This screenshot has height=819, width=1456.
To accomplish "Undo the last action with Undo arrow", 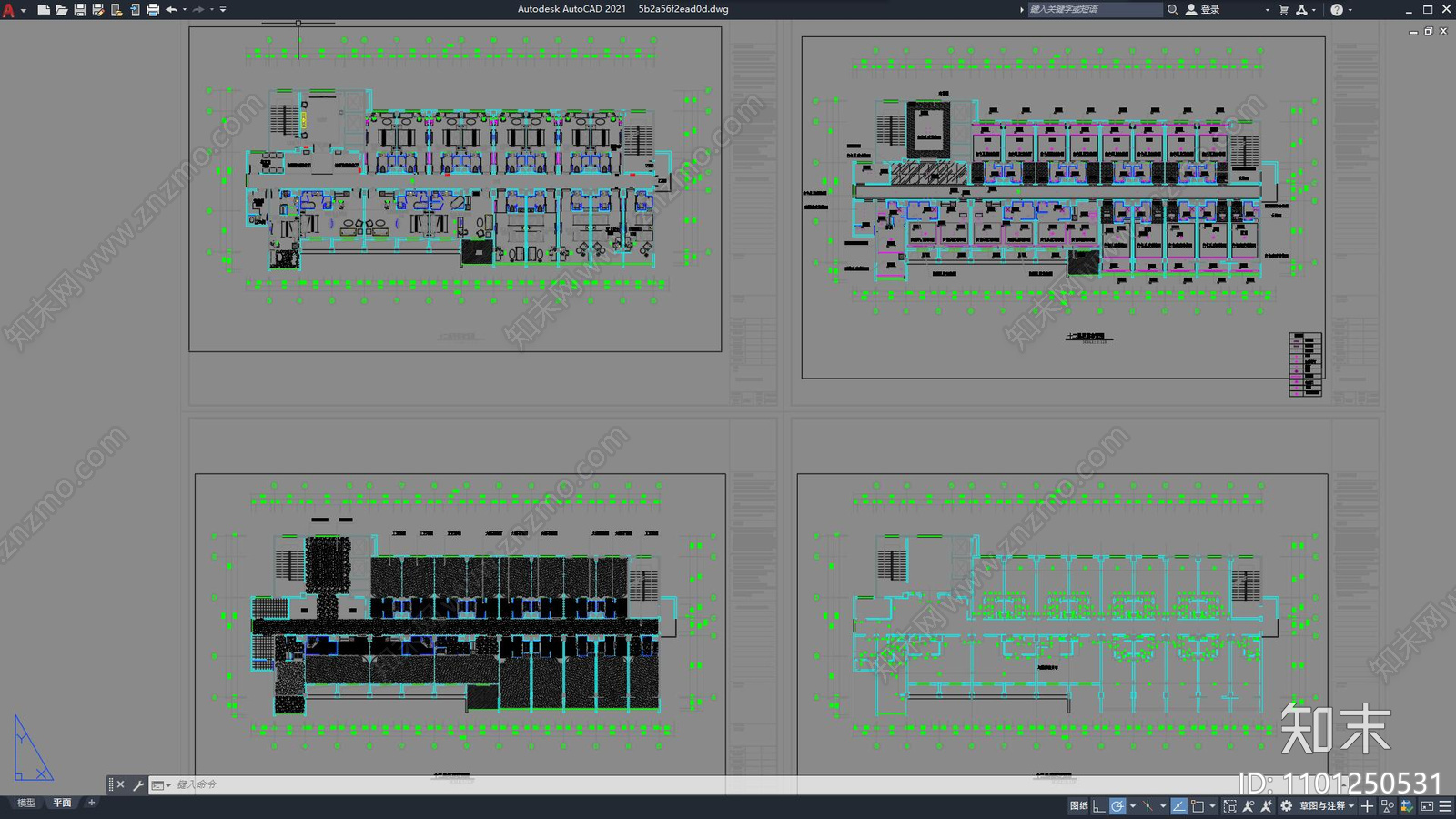I will 171,9.
